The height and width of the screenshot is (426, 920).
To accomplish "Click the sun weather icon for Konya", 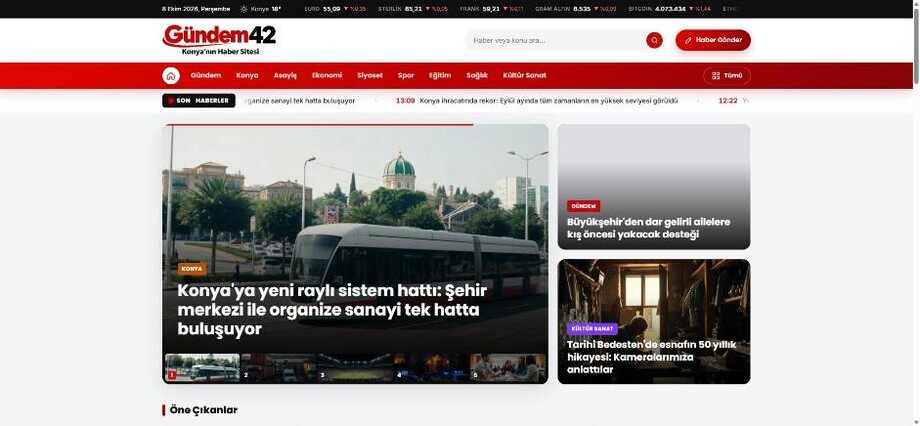I will click(244, 9).
